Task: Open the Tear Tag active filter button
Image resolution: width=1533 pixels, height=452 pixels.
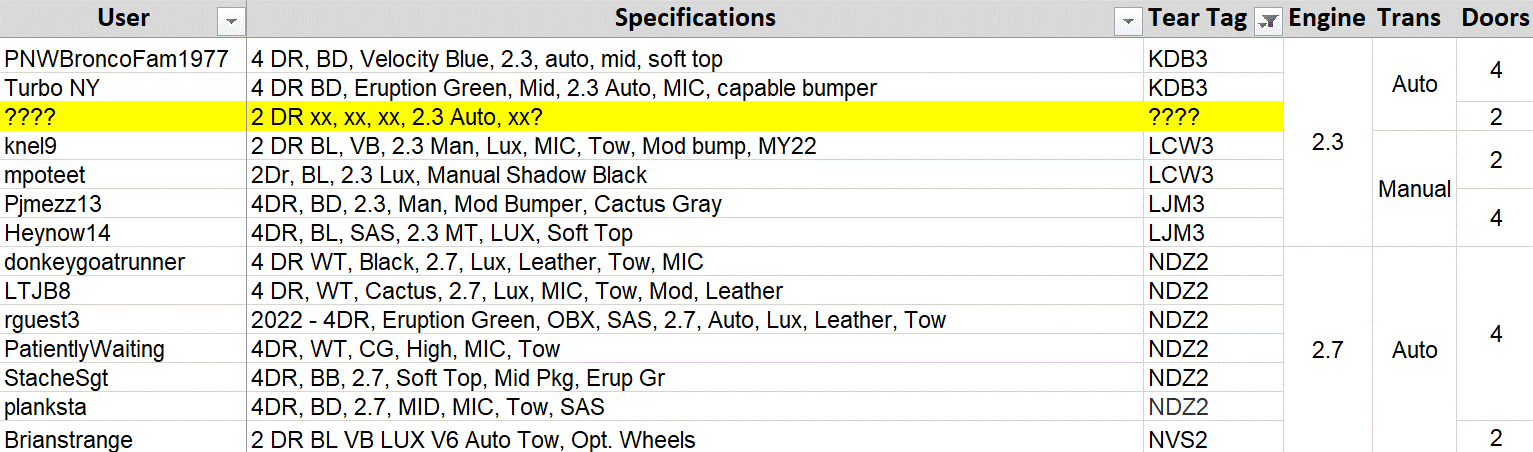Action: [1269, 21]
